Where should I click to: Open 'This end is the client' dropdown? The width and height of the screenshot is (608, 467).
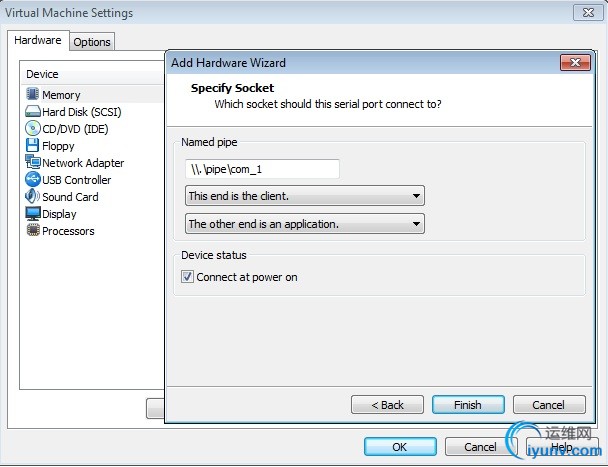305,196
